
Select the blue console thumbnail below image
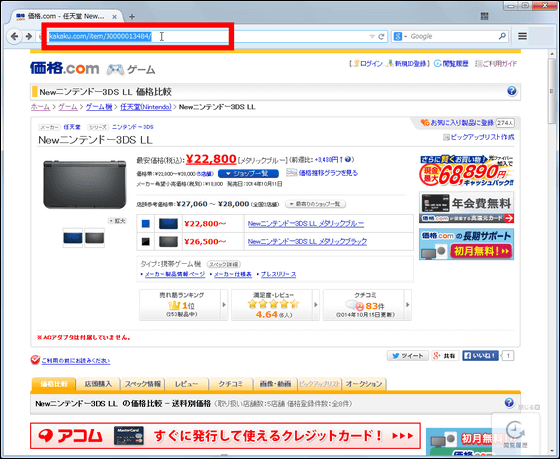coord(73,238)
